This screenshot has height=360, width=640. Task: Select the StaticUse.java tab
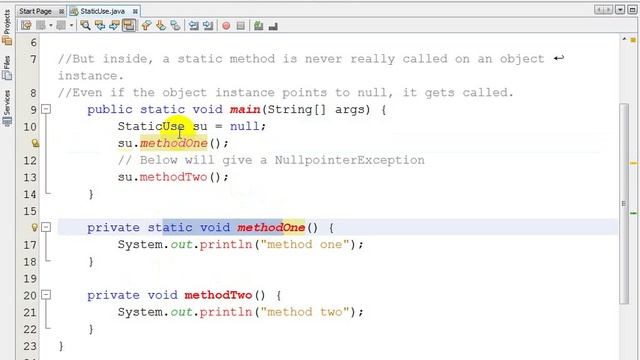pos(102,11)
